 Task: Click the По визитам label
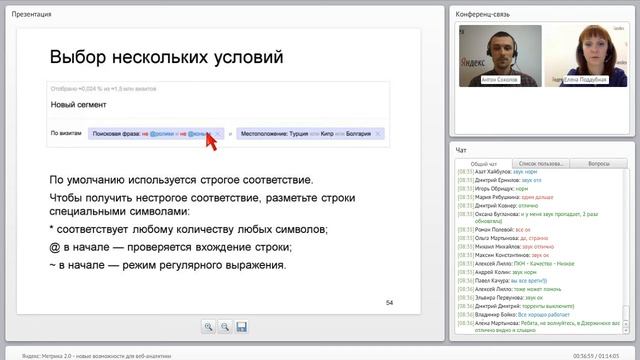(x=66, y=133)
